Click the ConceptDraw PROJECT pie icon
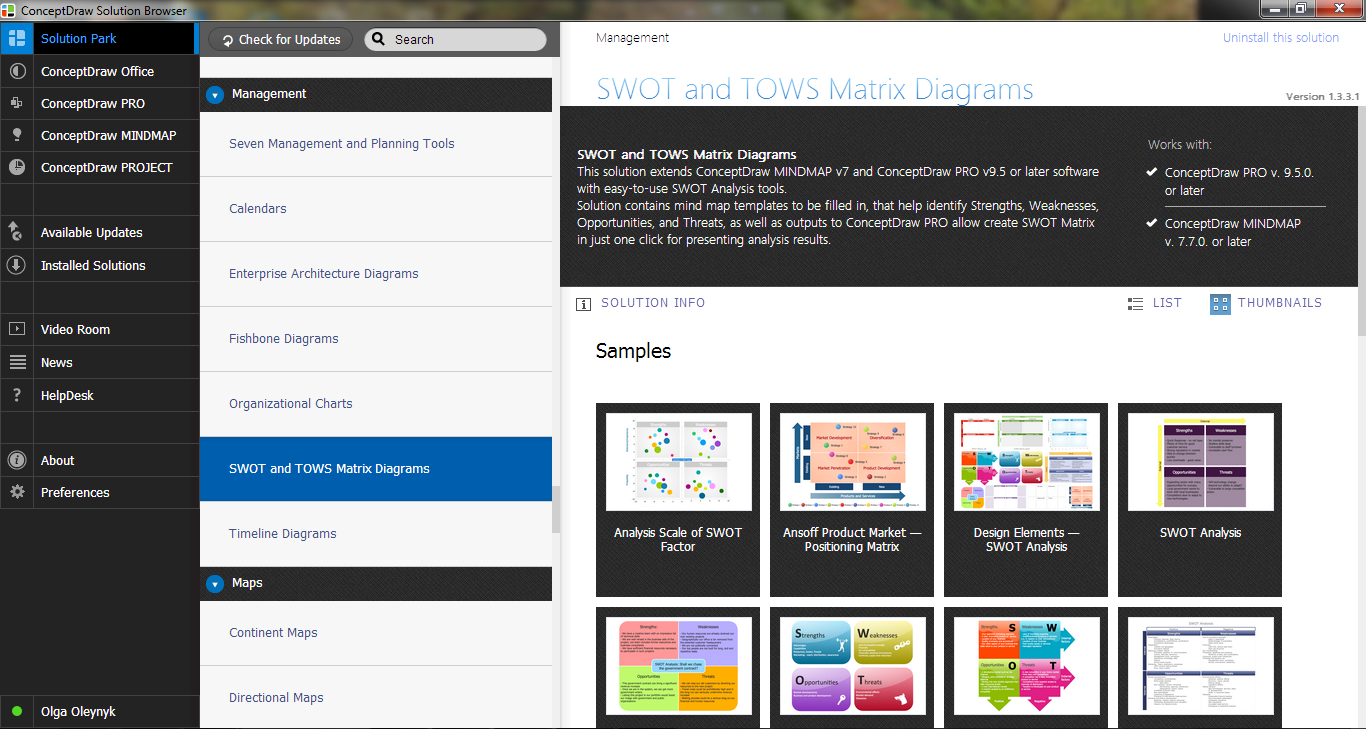Viewport: 1366px width, 729px height. [x=16, y=168]
